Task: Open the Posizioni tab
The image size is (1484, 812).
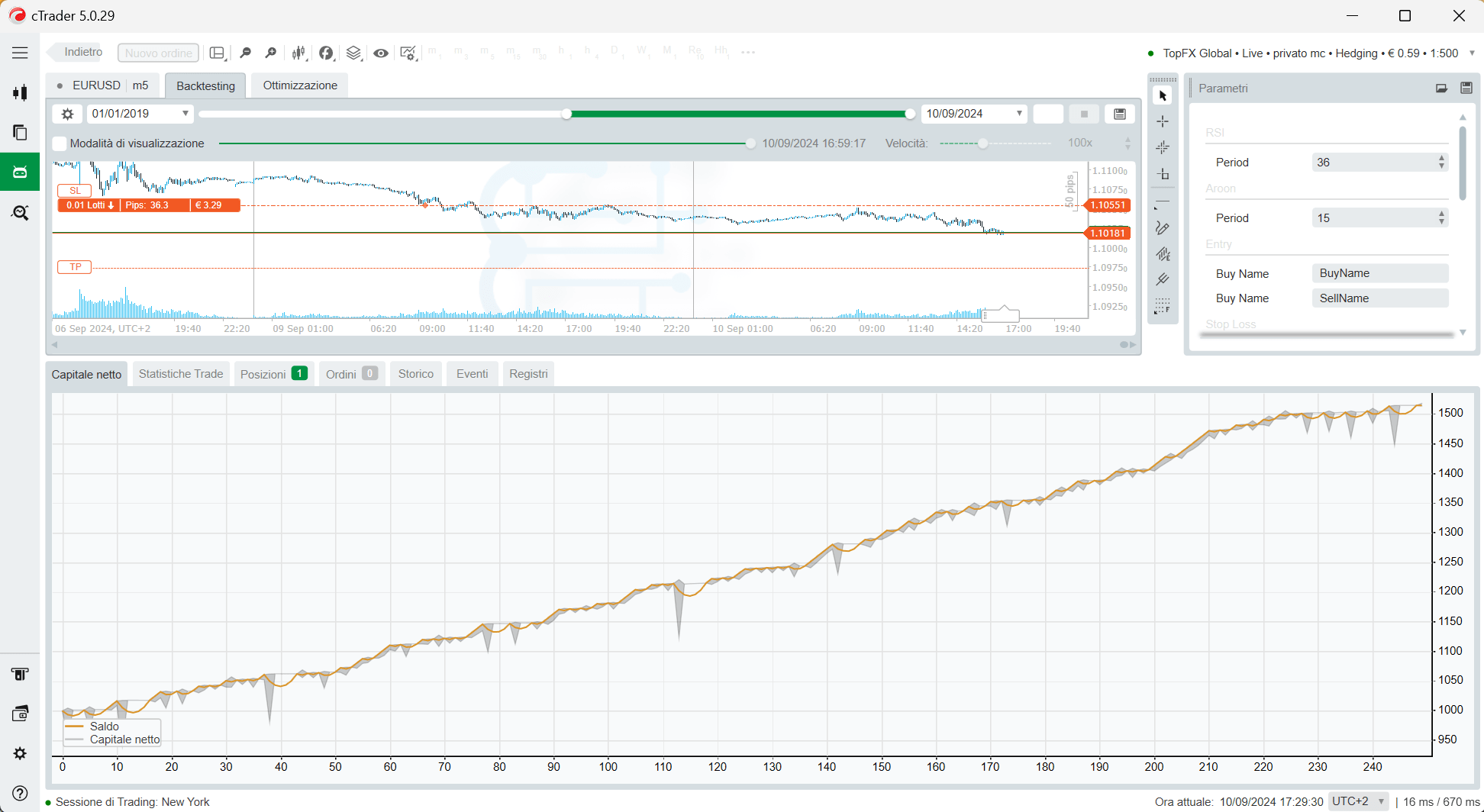Action: pyautogui.click(x=273, y=374)
